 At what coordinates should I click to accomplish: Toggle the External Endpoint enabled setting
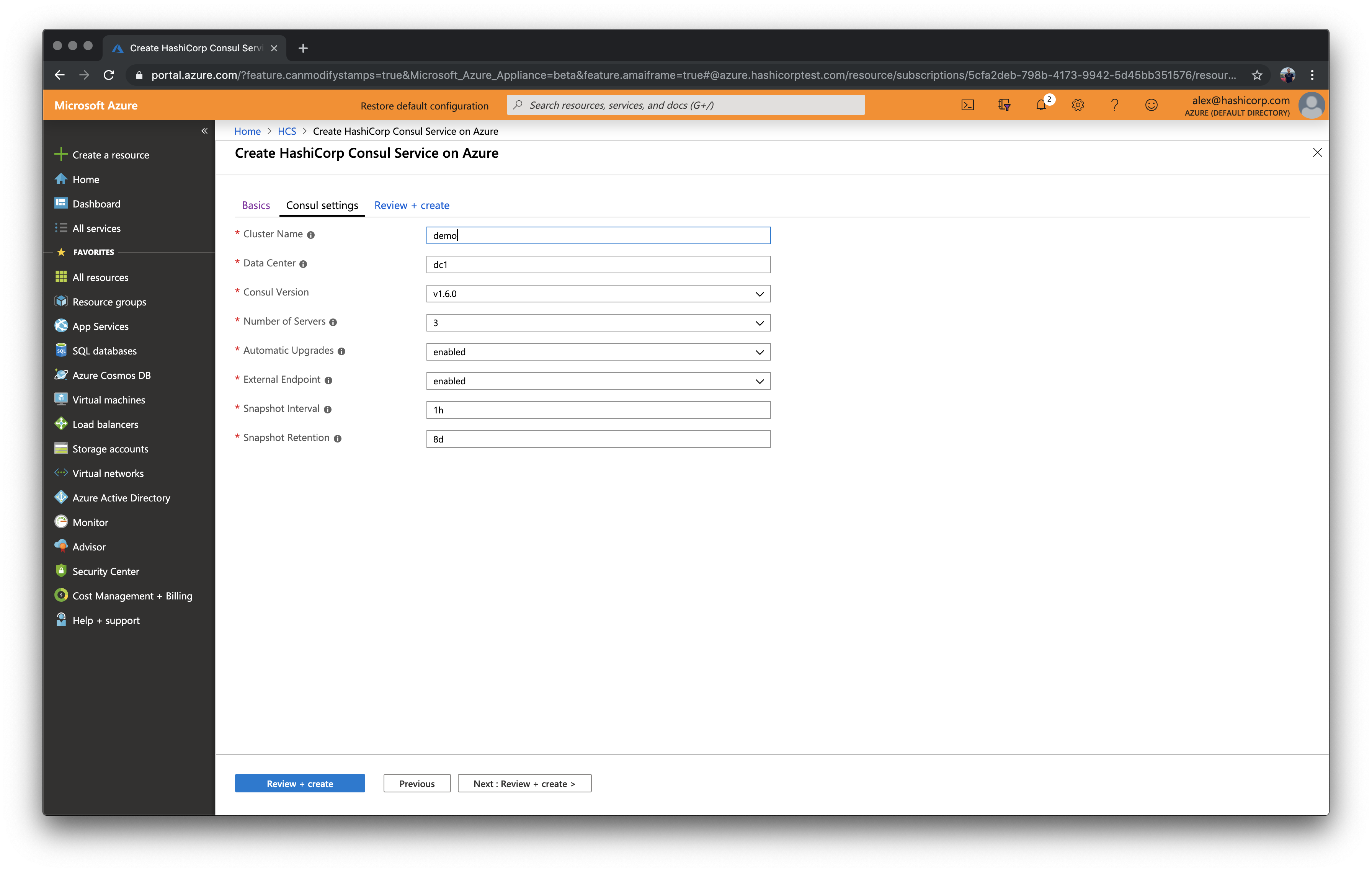coord(597,381)
